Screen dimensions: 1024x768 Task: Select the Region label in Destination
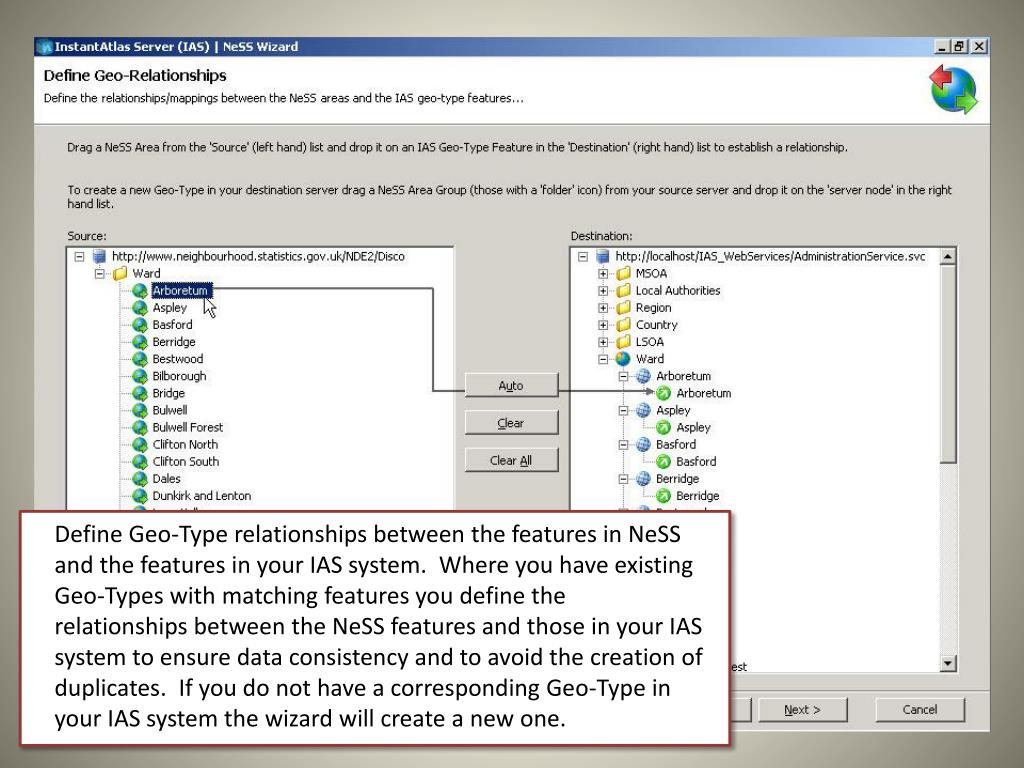click(653, 308)
